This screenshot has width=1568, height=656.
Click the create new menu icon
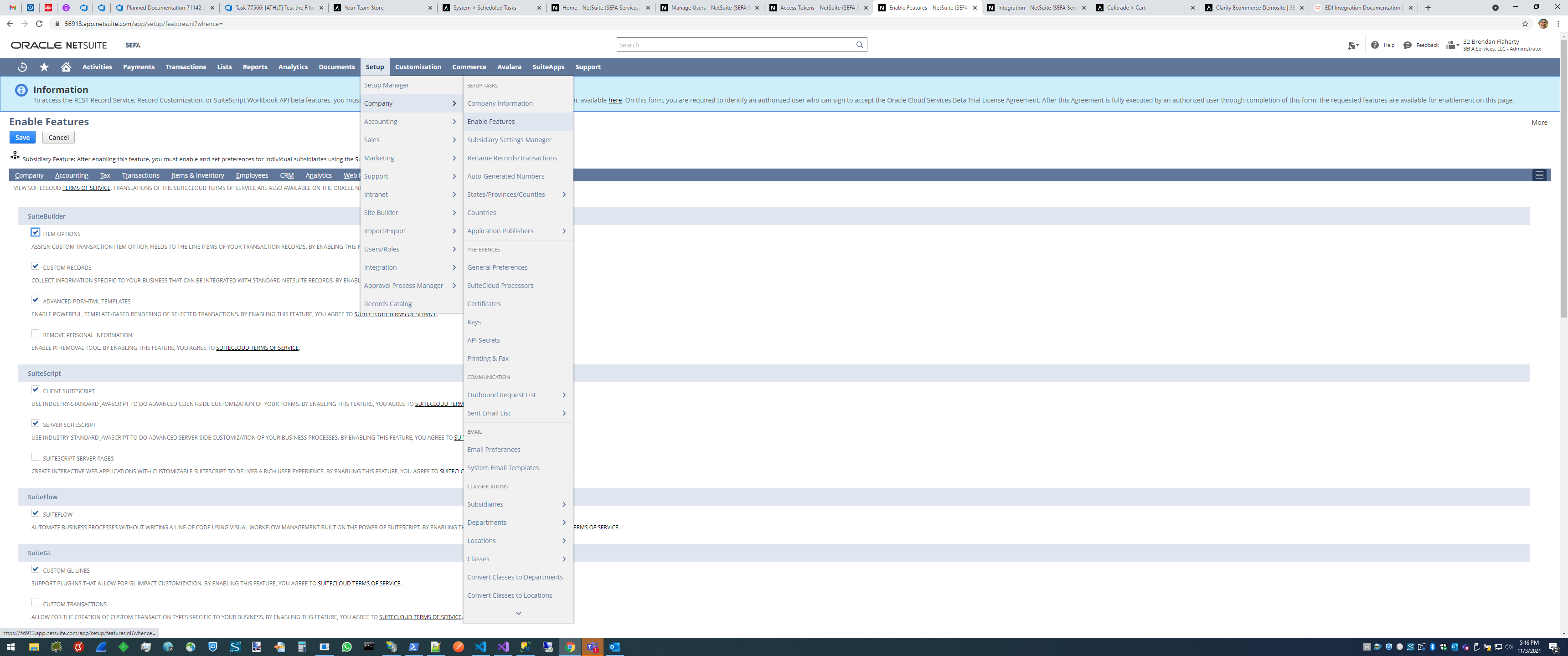[x=1352, y=45]
